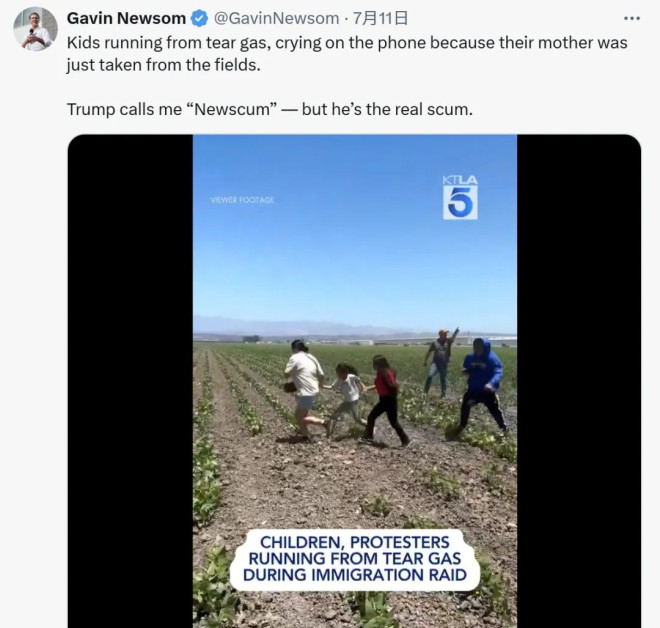
Task: Click the left black letterbox bar of video
Action: 130,381
